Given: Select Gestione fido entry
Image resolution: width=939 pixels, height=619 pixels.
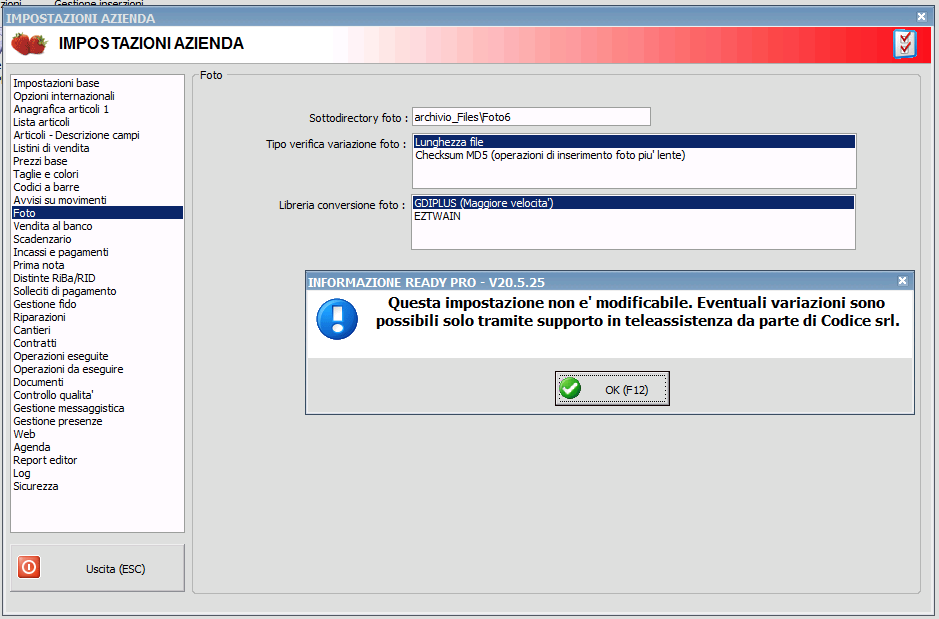Looking at the screenshot, I should click(98, 304).
